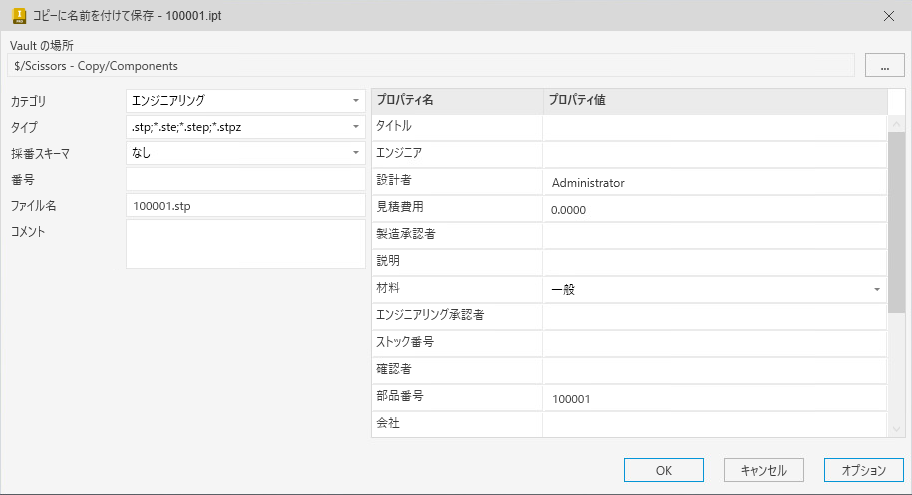The height and width of the screenshot is (495, 912).
Task: Expand the カテゴリ dropdown
Action: 356,100
